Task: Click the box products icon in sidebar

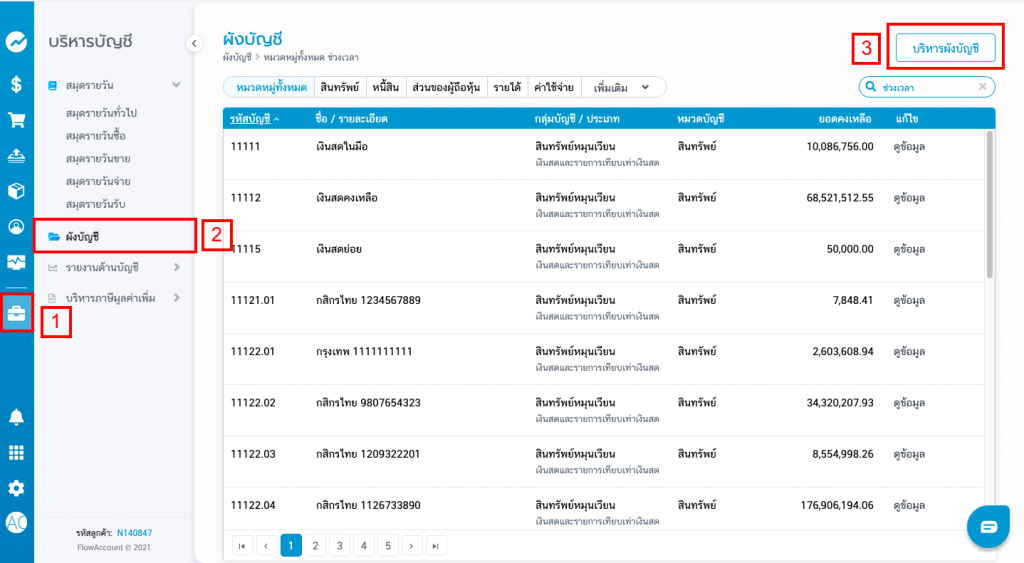Action: coord(16,190)
